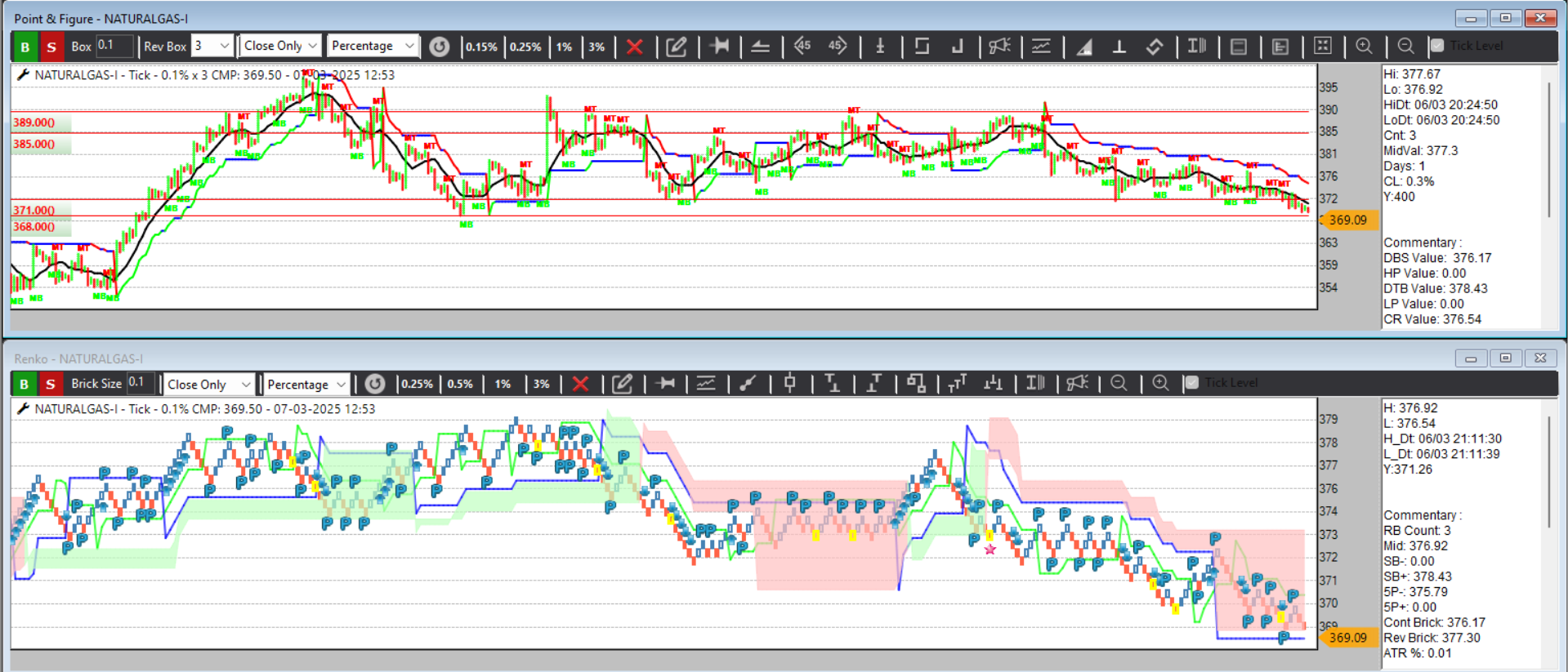Click zoom out magnifier in Point & Figure
The height and width of the screenshot is (672, 1568).
(x=1405, y=46)
